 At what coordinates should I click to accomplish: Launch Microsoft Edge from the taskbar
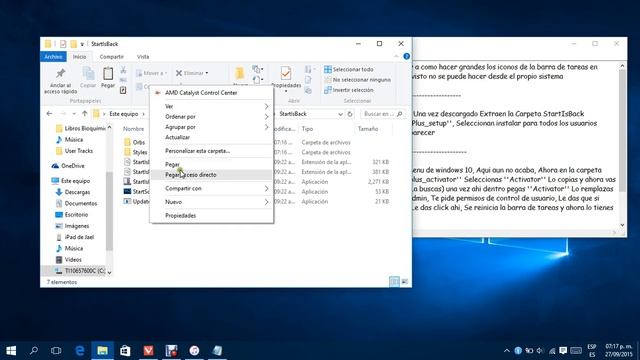pyautogui.click(x=80, y=351)
